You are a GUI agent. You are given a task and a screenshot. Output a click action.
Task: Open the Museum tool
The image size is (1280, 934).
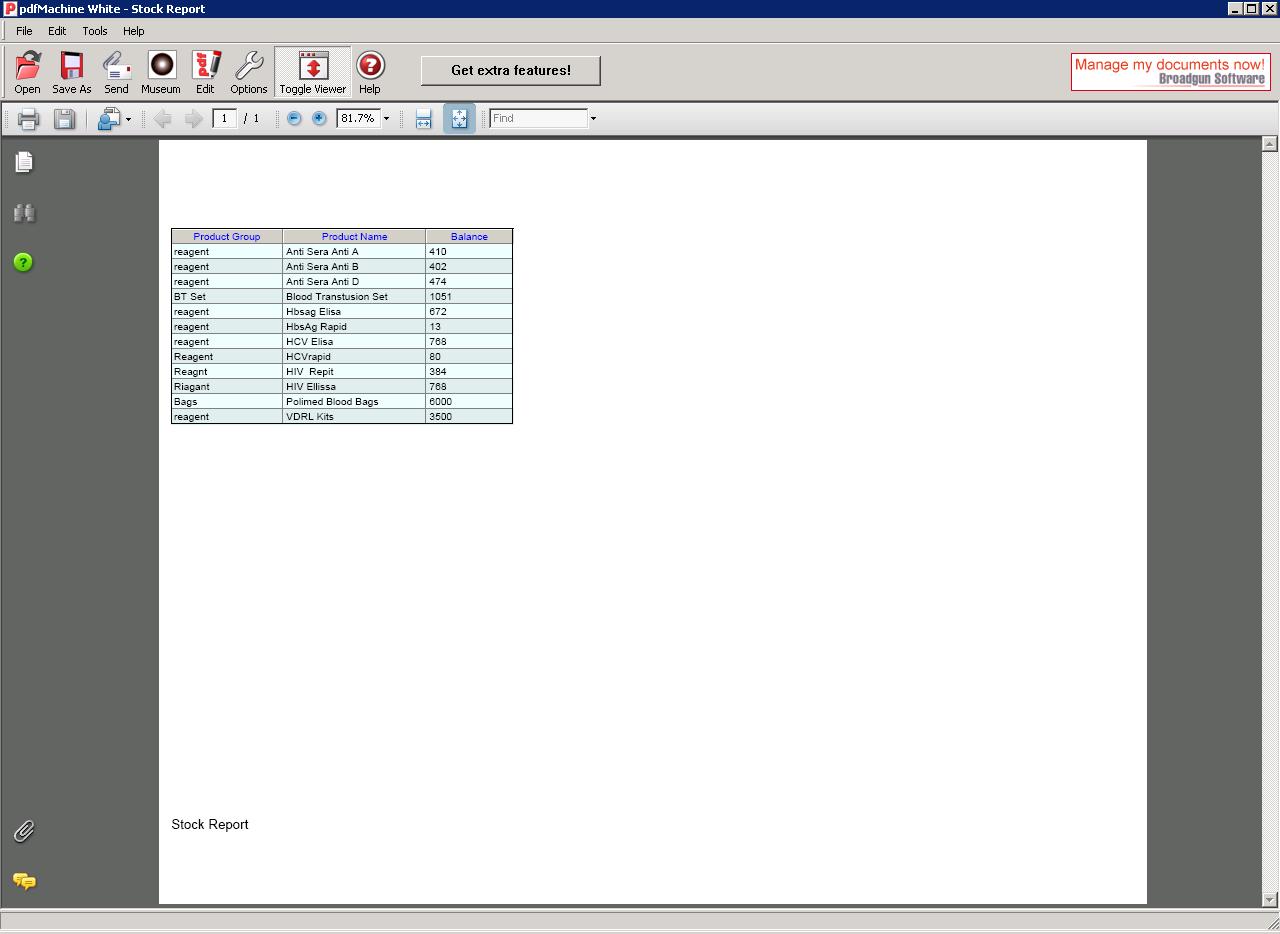[161, 73]
